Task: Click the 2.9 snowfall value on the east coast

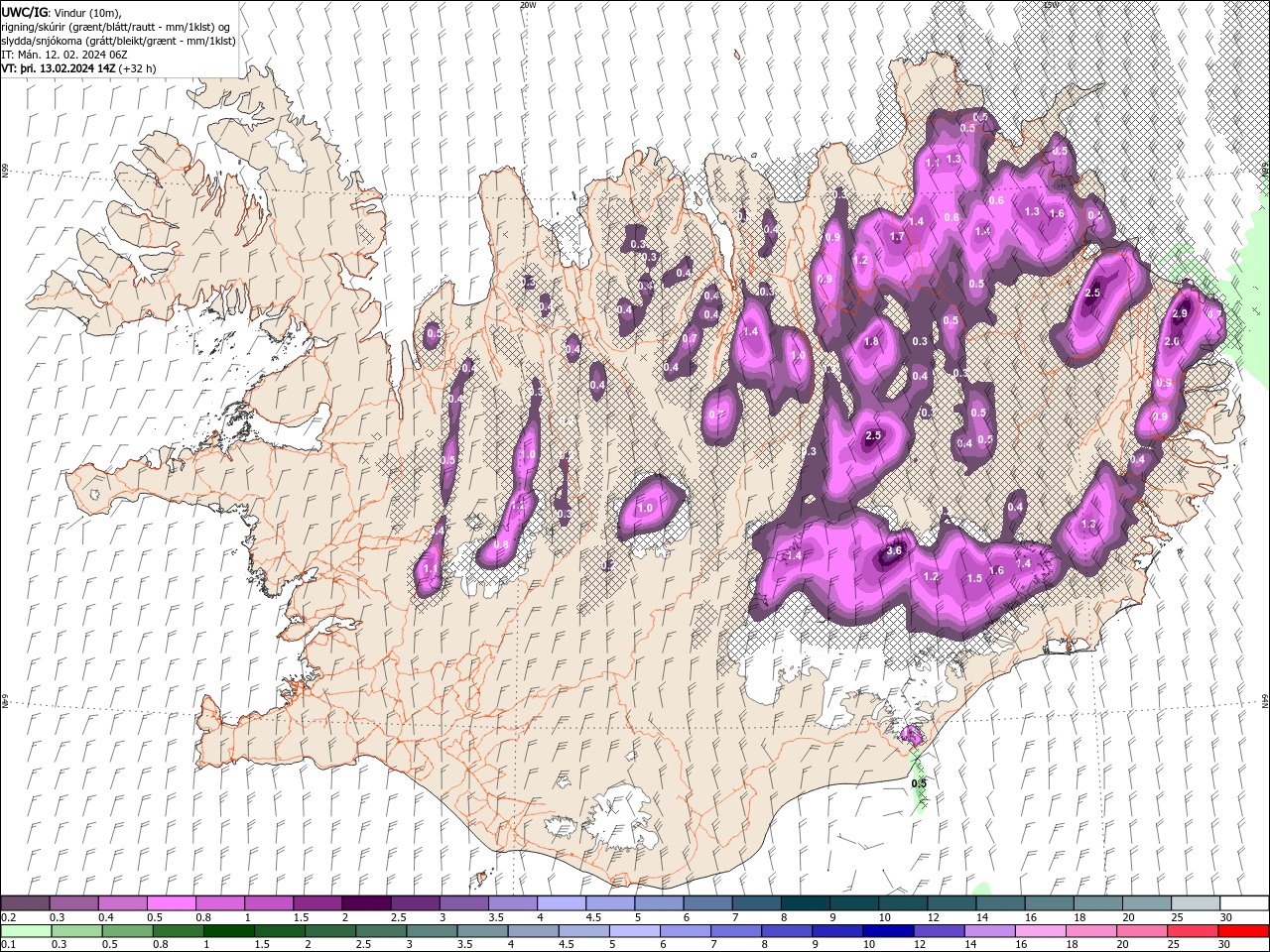Action: tap(1180, 313)
